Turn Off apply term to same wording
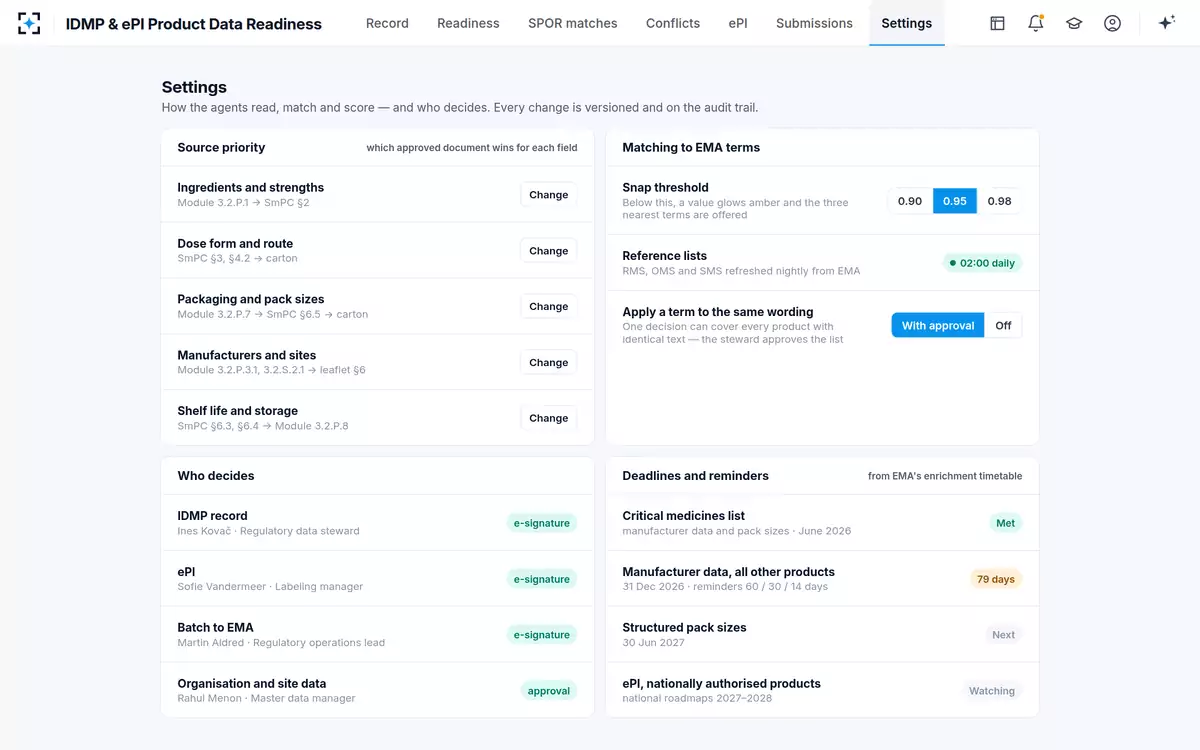Image resolution: width=1200 pixels, height=750 pixels. click(1003, 325)
